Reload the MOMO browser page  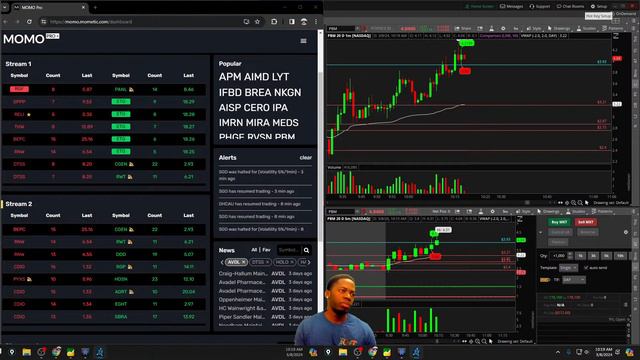click(29, 22)
